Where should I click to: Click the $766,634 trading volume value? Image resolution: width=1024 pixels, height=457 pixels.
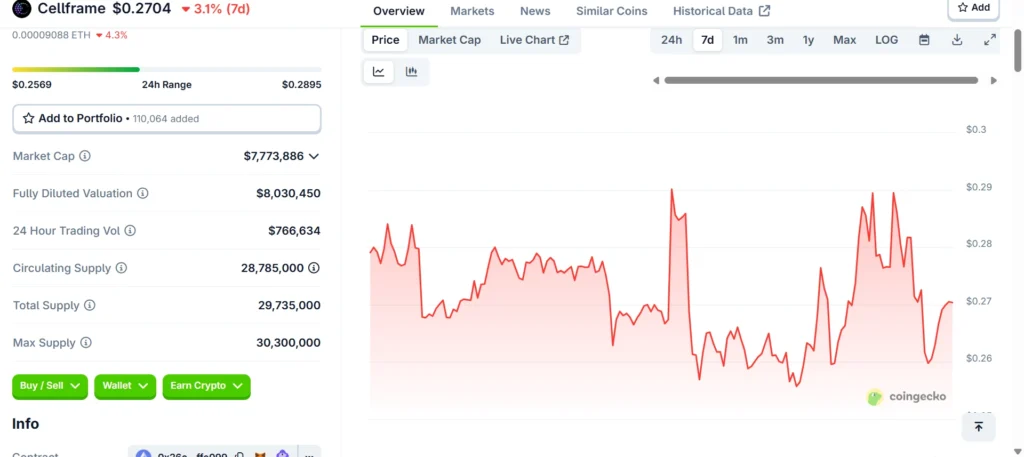294,230
